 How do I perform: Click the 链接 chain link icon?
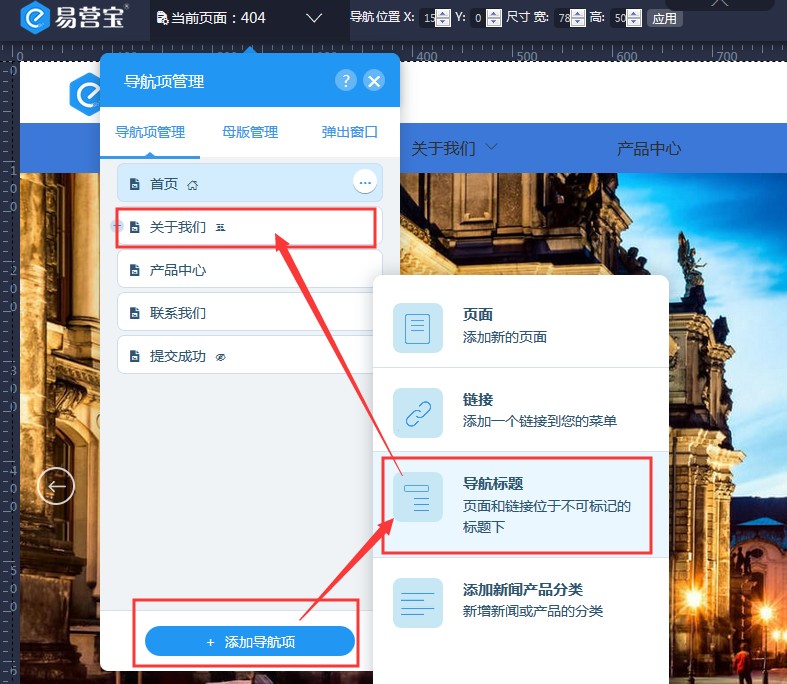[x=417, y=413]
